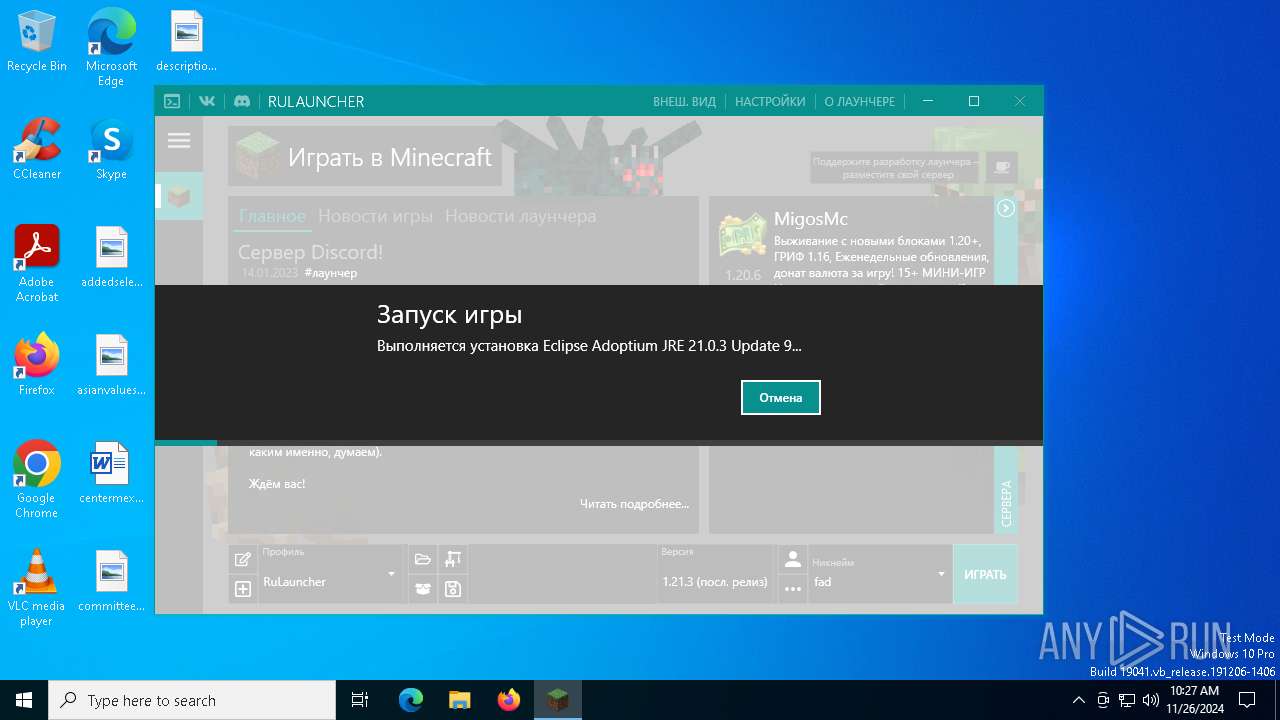Open the О ЛАУНЧЕРЕ menu

(x=860, y=101)
